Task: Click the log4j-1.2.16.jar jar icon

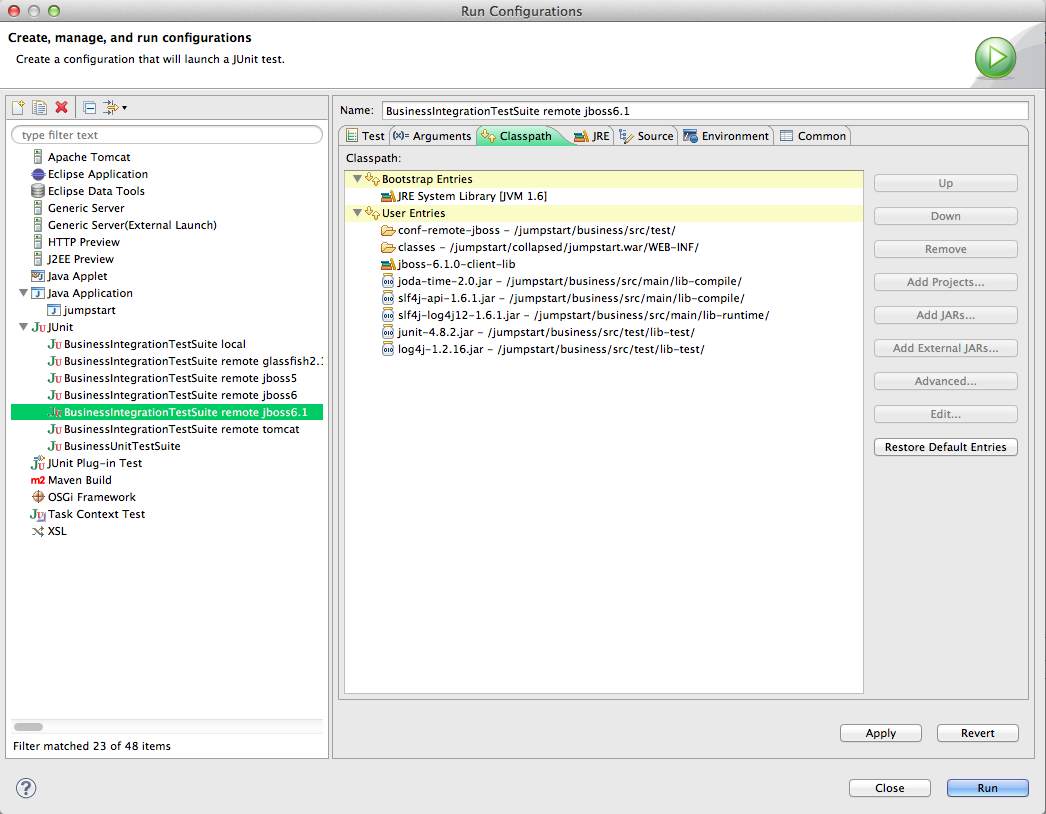Action: tap(388, 350)
